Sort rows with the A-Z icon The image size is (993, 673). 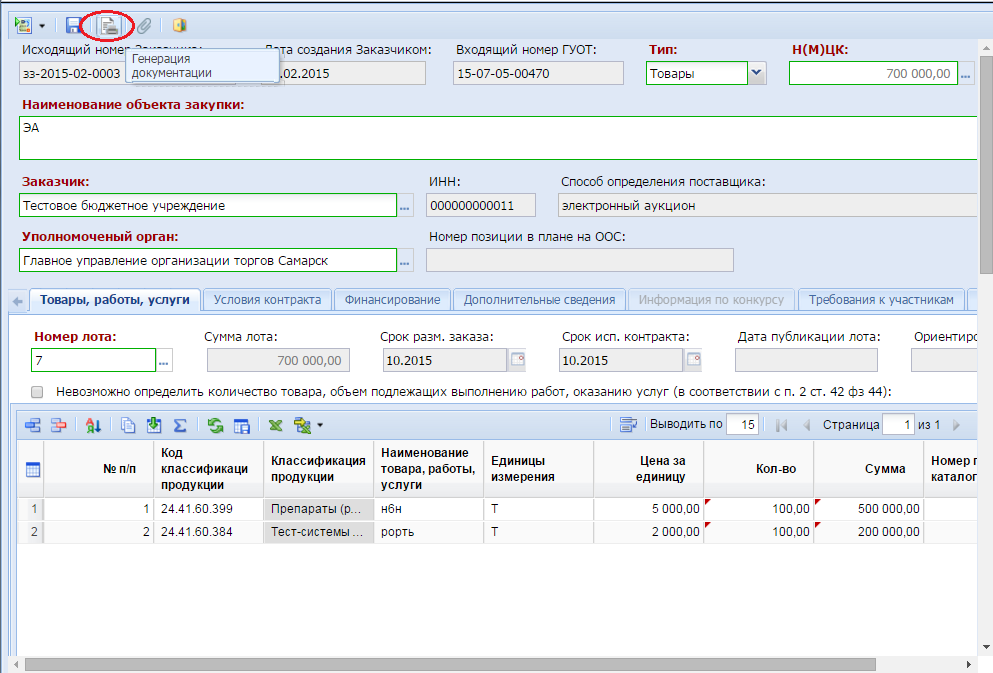point(93,425)
